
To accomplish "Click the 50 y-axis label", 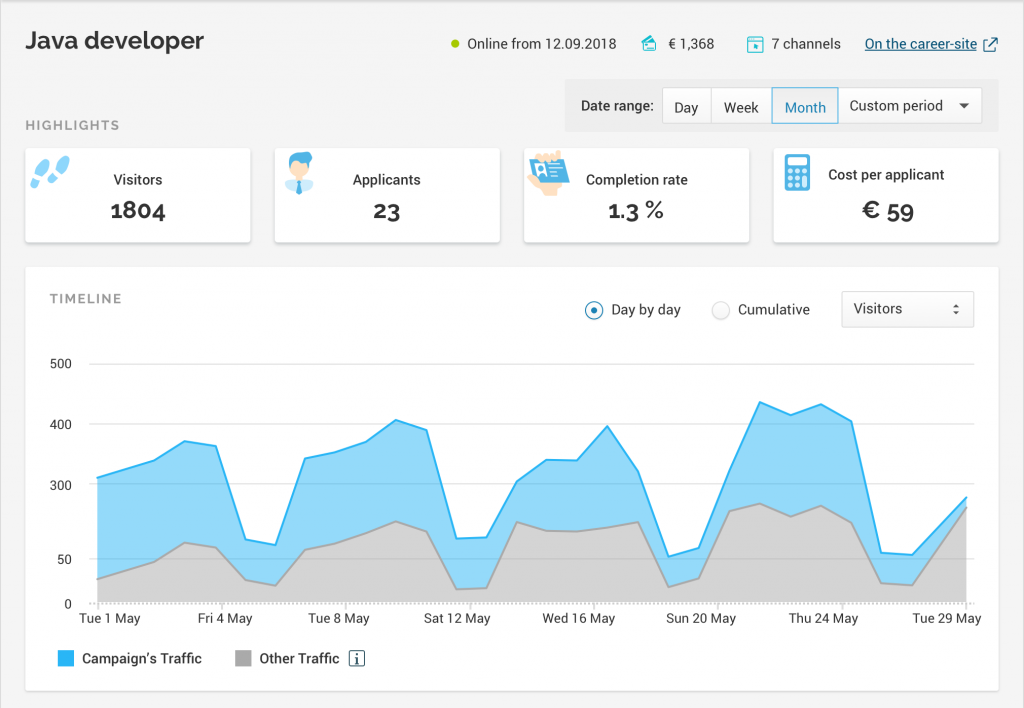I will [x=65, y=559].
